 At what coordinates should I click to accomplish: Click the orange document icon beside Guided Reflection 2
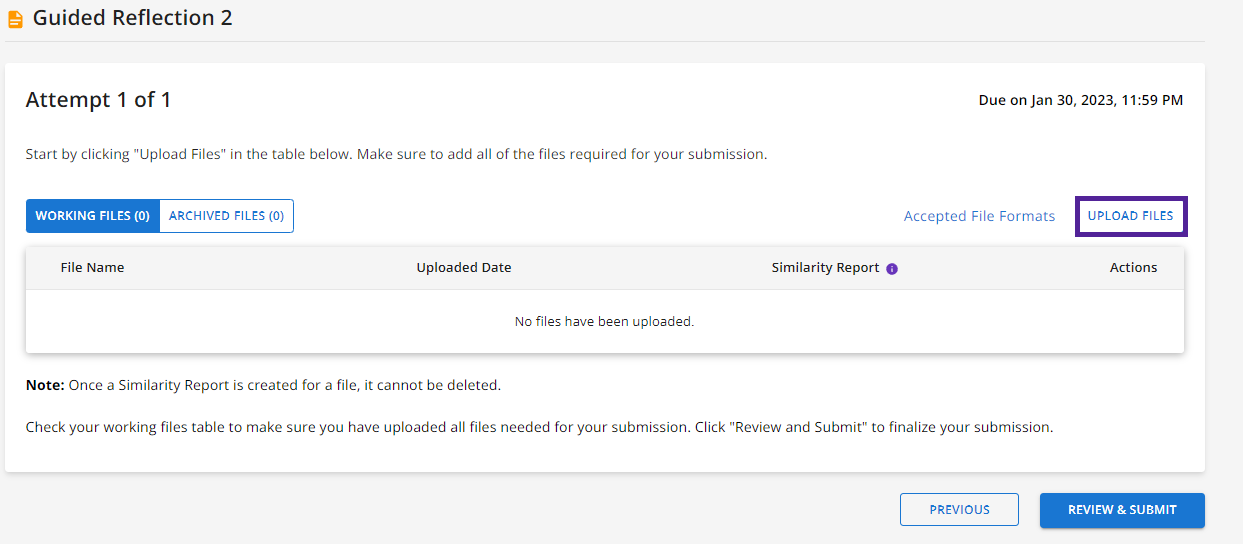click(x=15, y=19)
